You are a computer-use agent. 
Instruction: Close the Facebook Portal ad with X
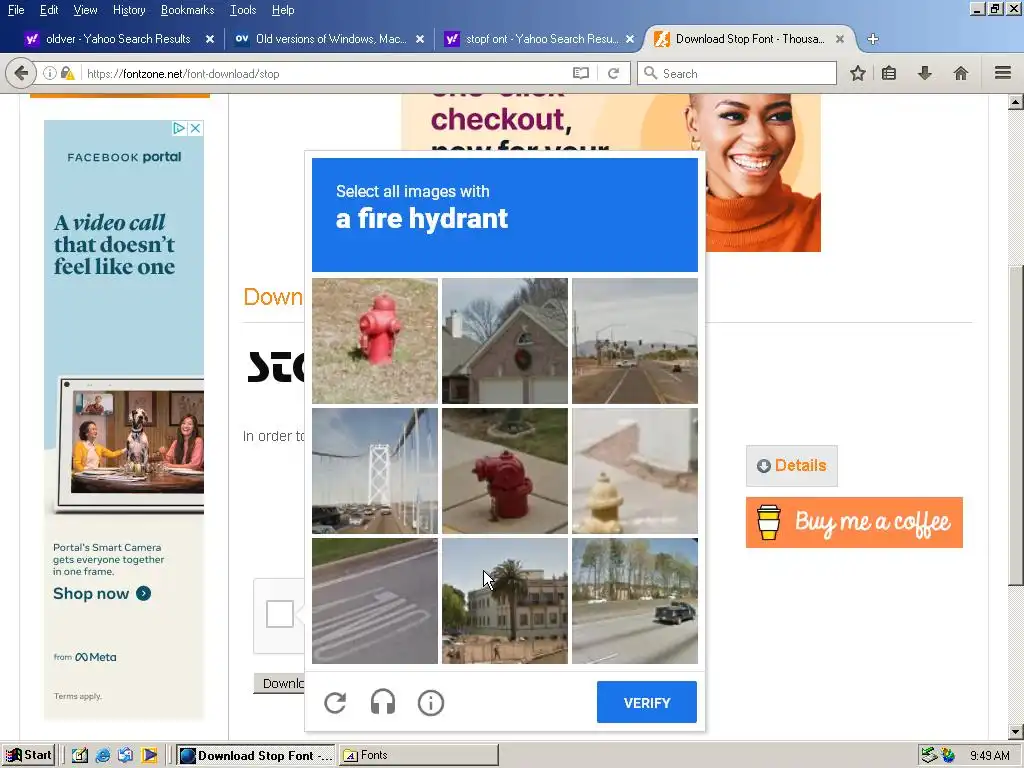(195, 128)
